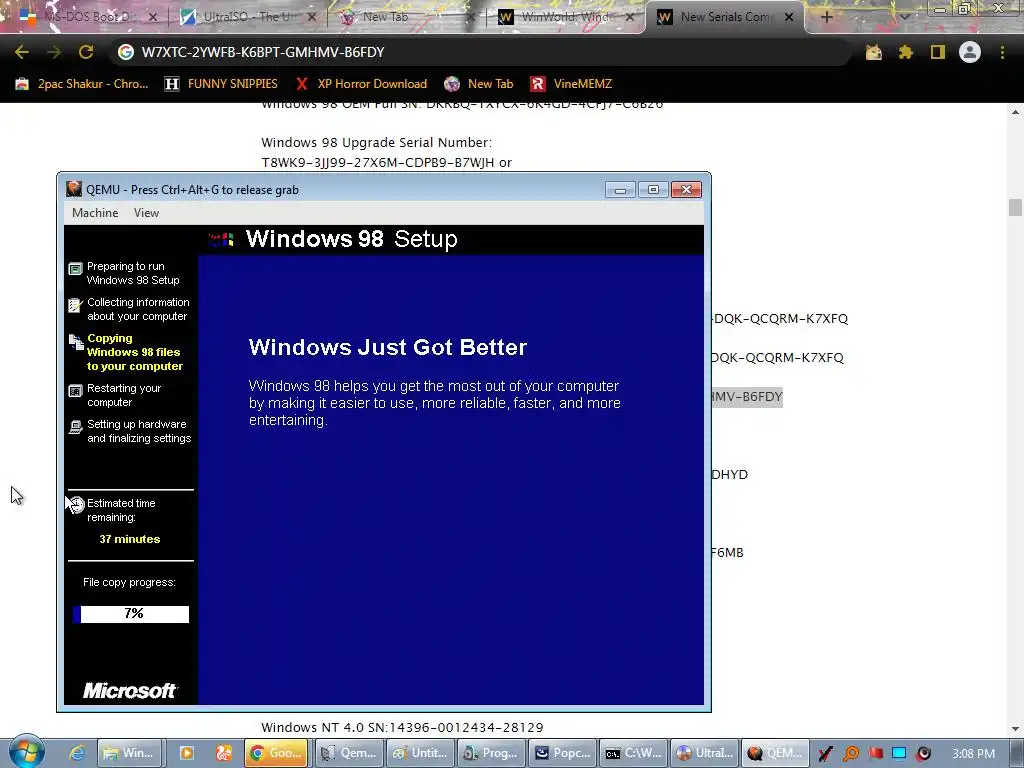Open Chrome three-dot menu

click(x=1002, y=52)
